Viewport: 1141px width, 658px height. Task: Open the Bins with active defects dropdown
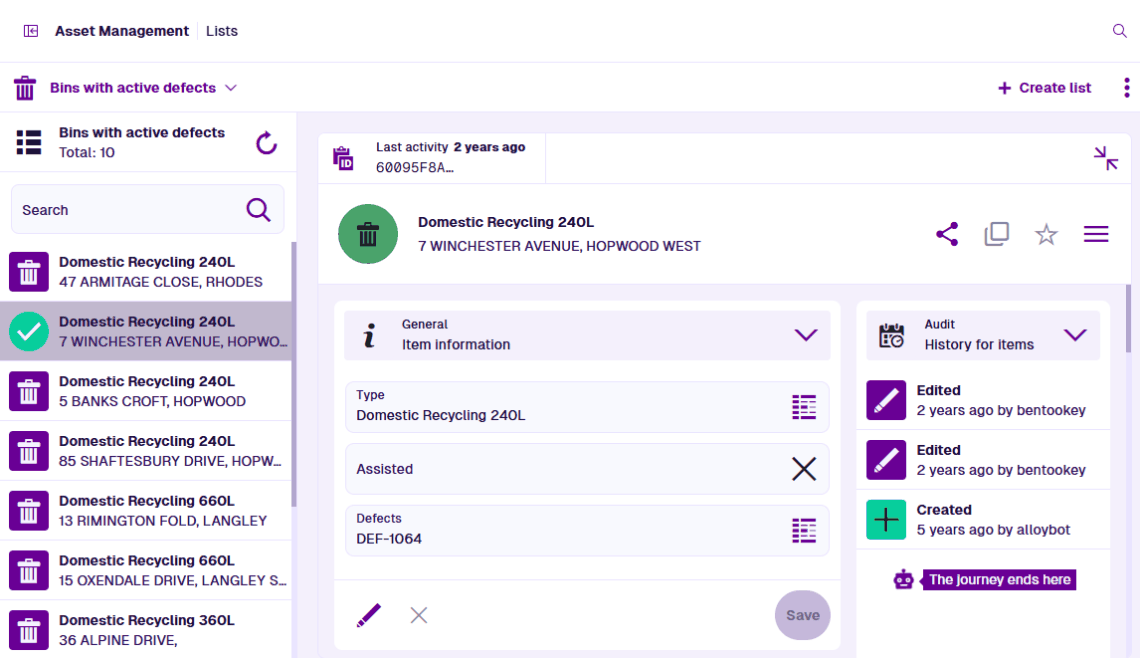231,88
